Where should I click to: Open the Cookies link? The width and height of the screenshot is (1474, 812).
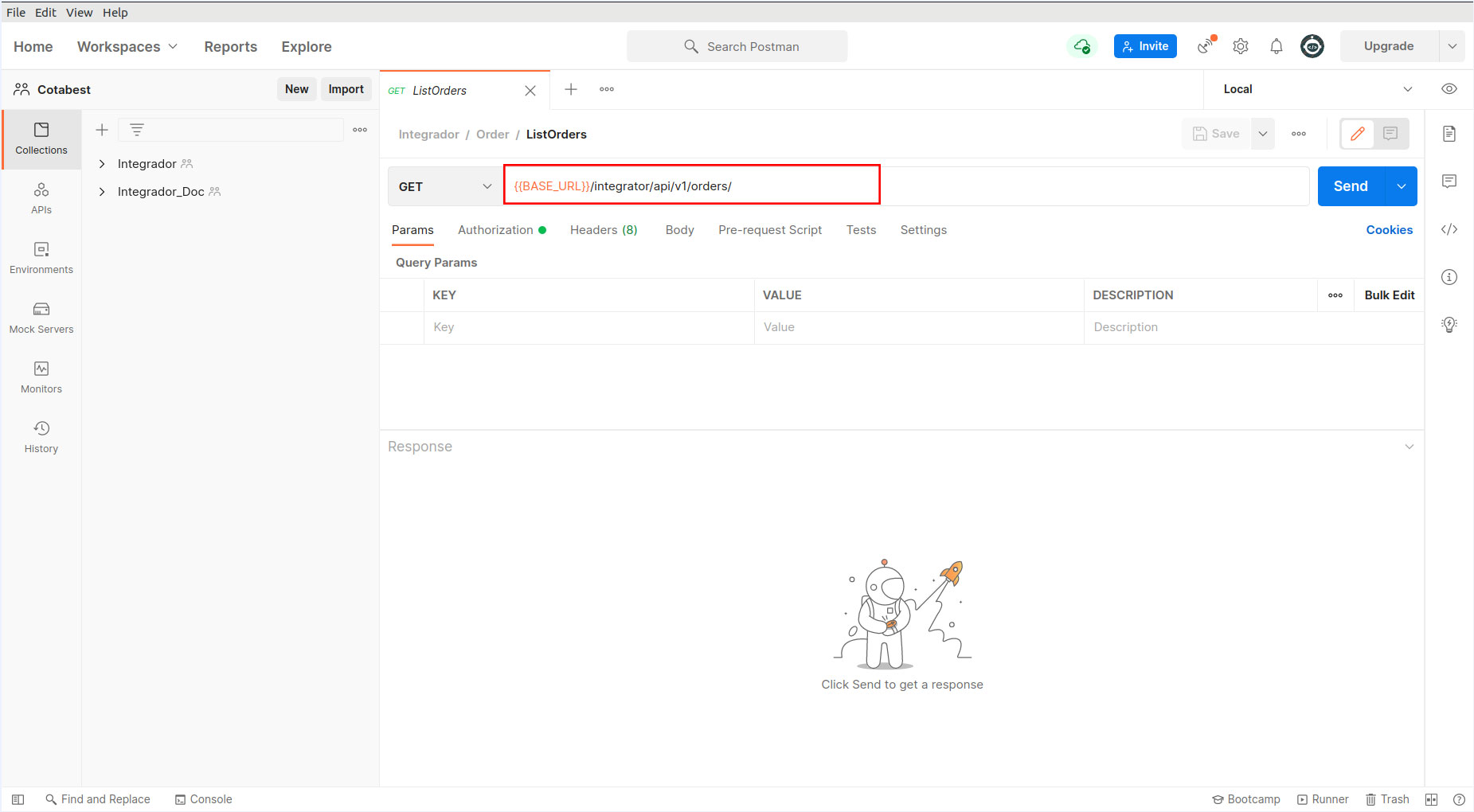click(1389, 230)
